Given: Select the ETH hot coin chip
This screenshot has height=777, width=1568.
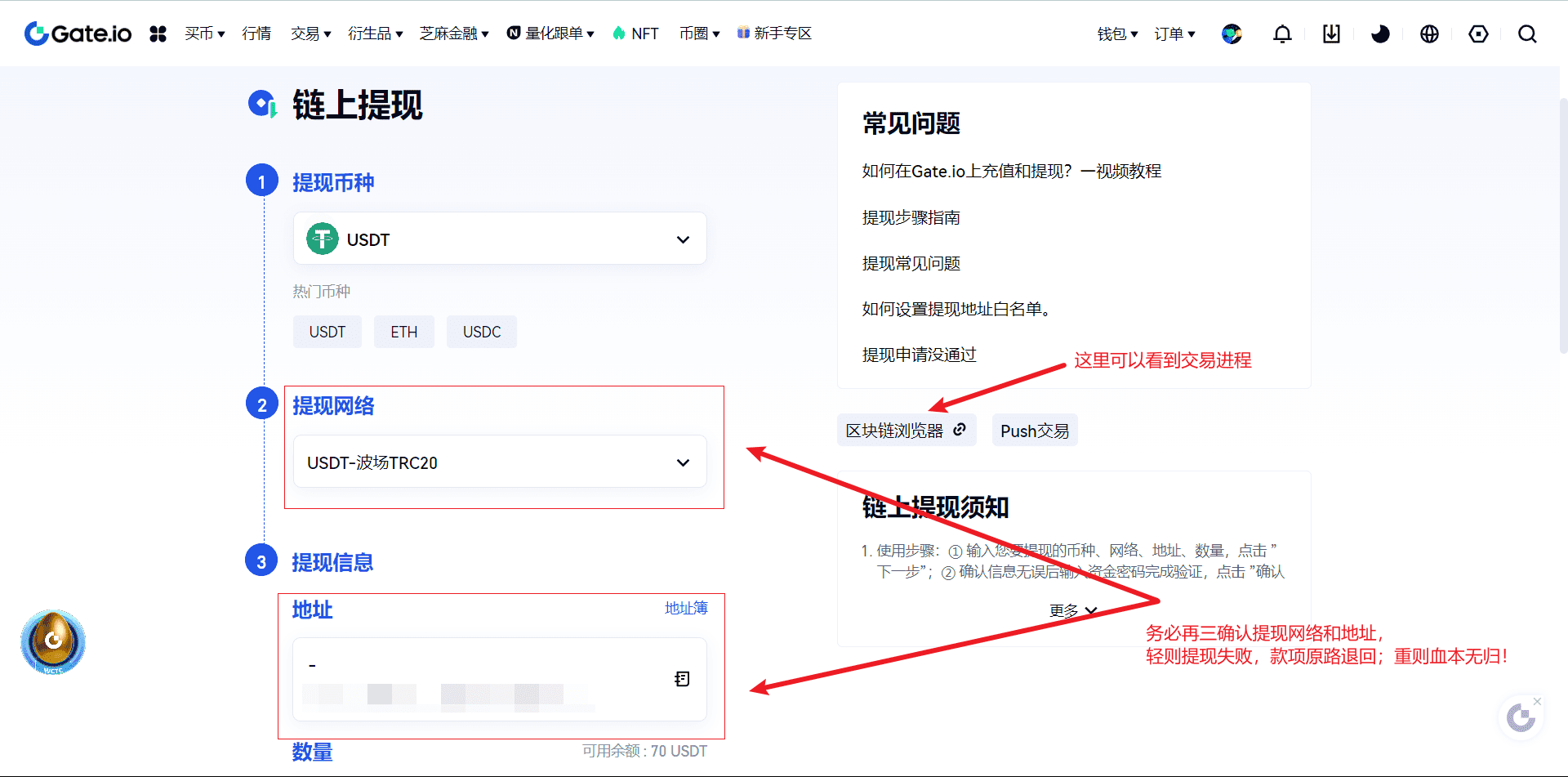Looking at the screenshot, I should tap(404, 332).
